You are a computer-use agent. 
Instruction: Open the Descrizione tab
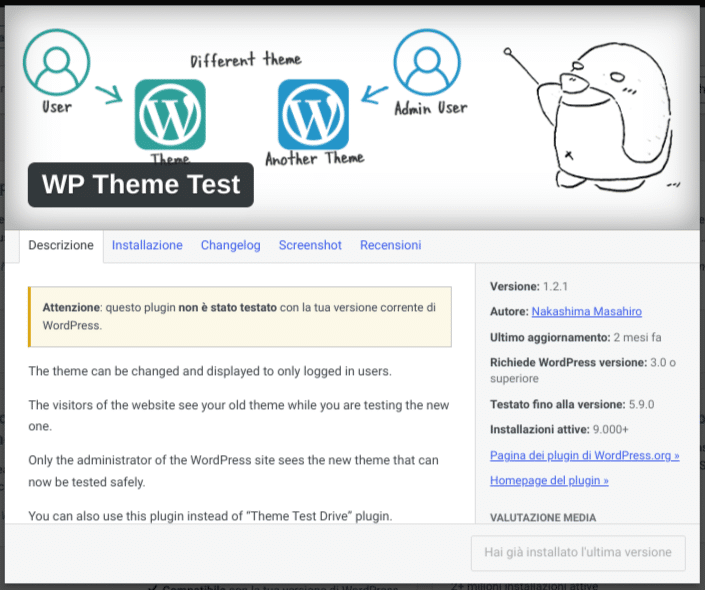click(x=61, y=245)
